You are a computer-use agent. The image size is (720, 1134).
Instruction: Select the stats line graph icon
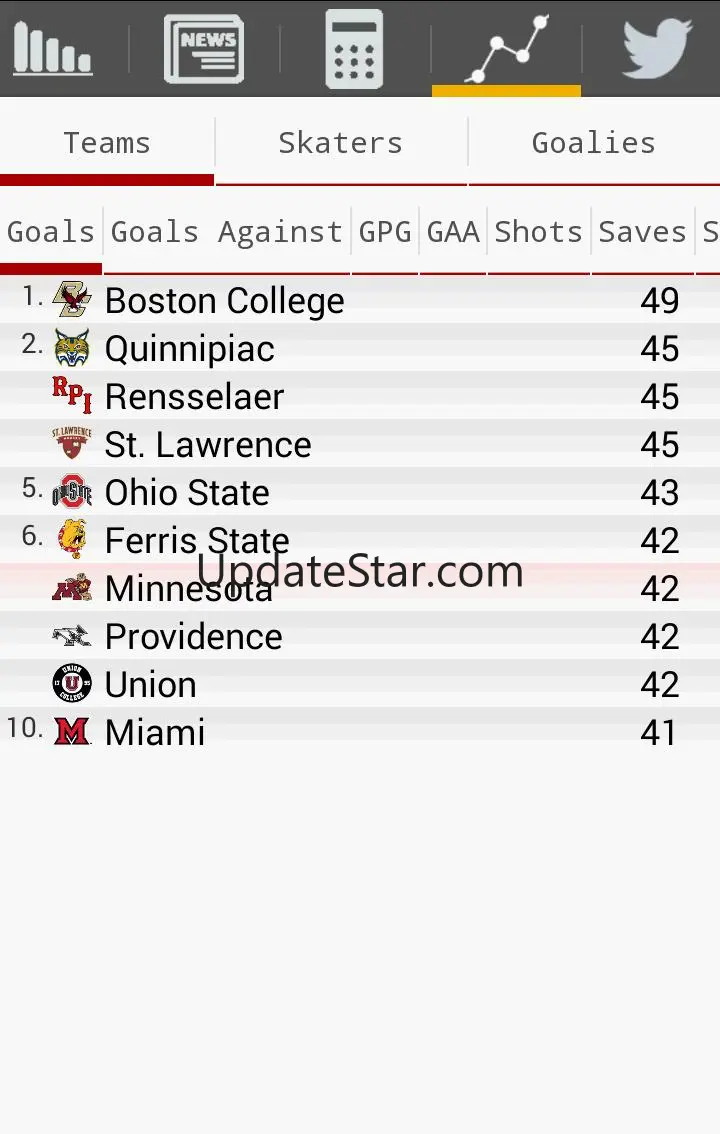pos(506,49)
